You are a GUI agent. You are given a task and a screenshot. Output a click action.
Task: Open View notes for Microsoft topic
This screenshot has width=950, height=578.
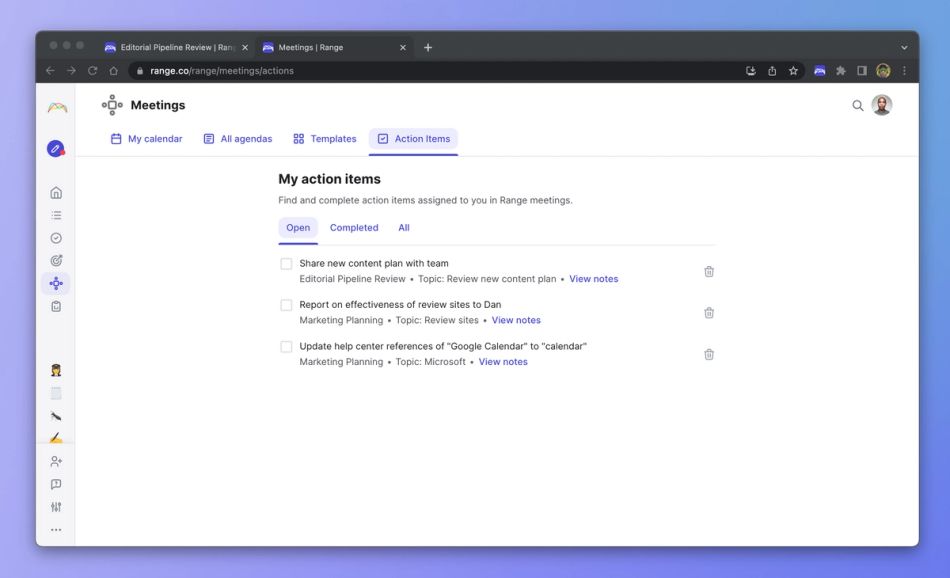[503, 362]
